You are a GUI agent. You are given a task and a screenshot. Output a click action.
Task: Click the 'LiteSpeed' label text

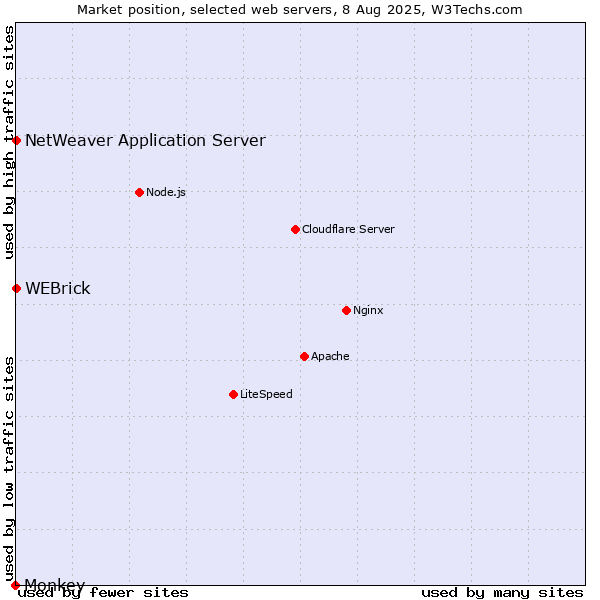[266, 394]
